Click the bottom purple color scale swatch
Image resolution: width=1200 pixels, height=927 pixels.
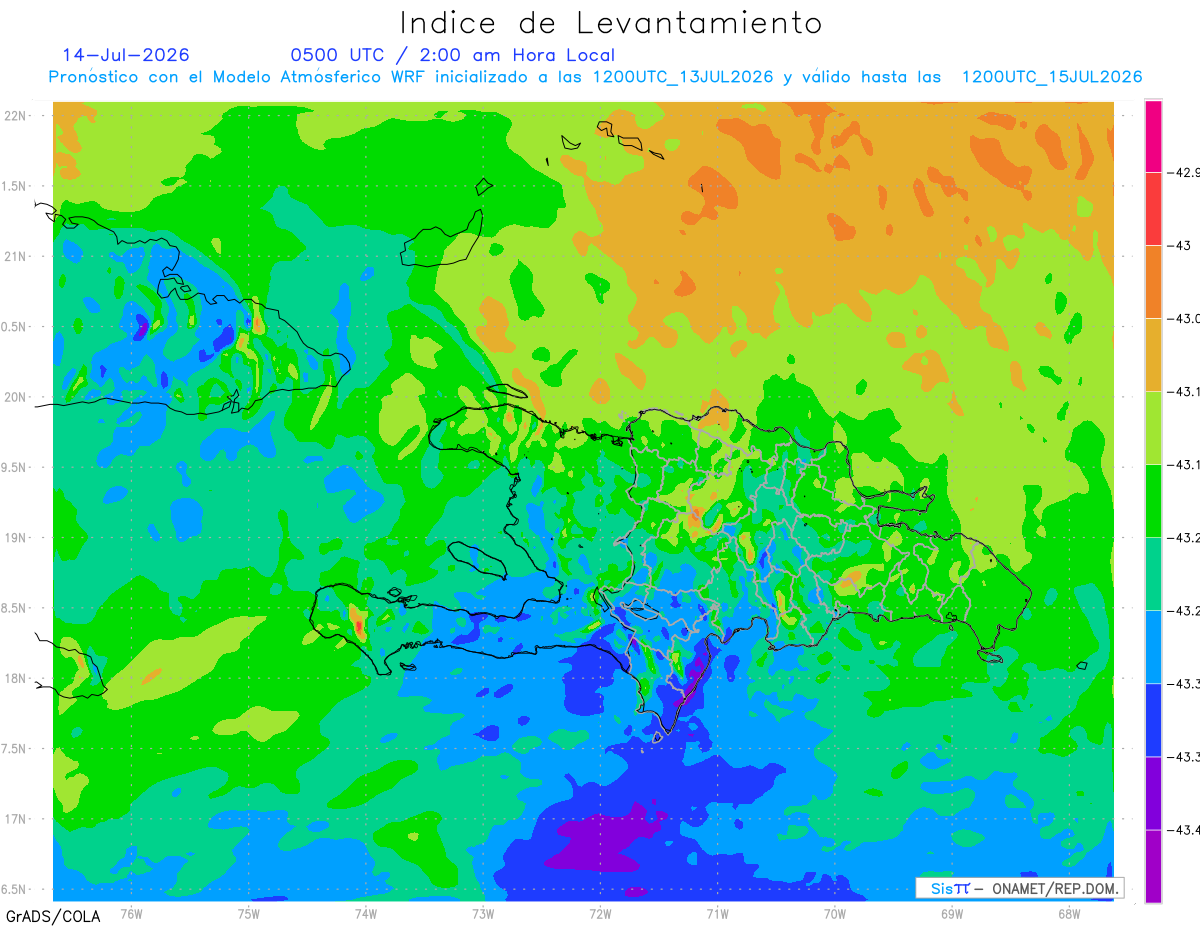1153,866
